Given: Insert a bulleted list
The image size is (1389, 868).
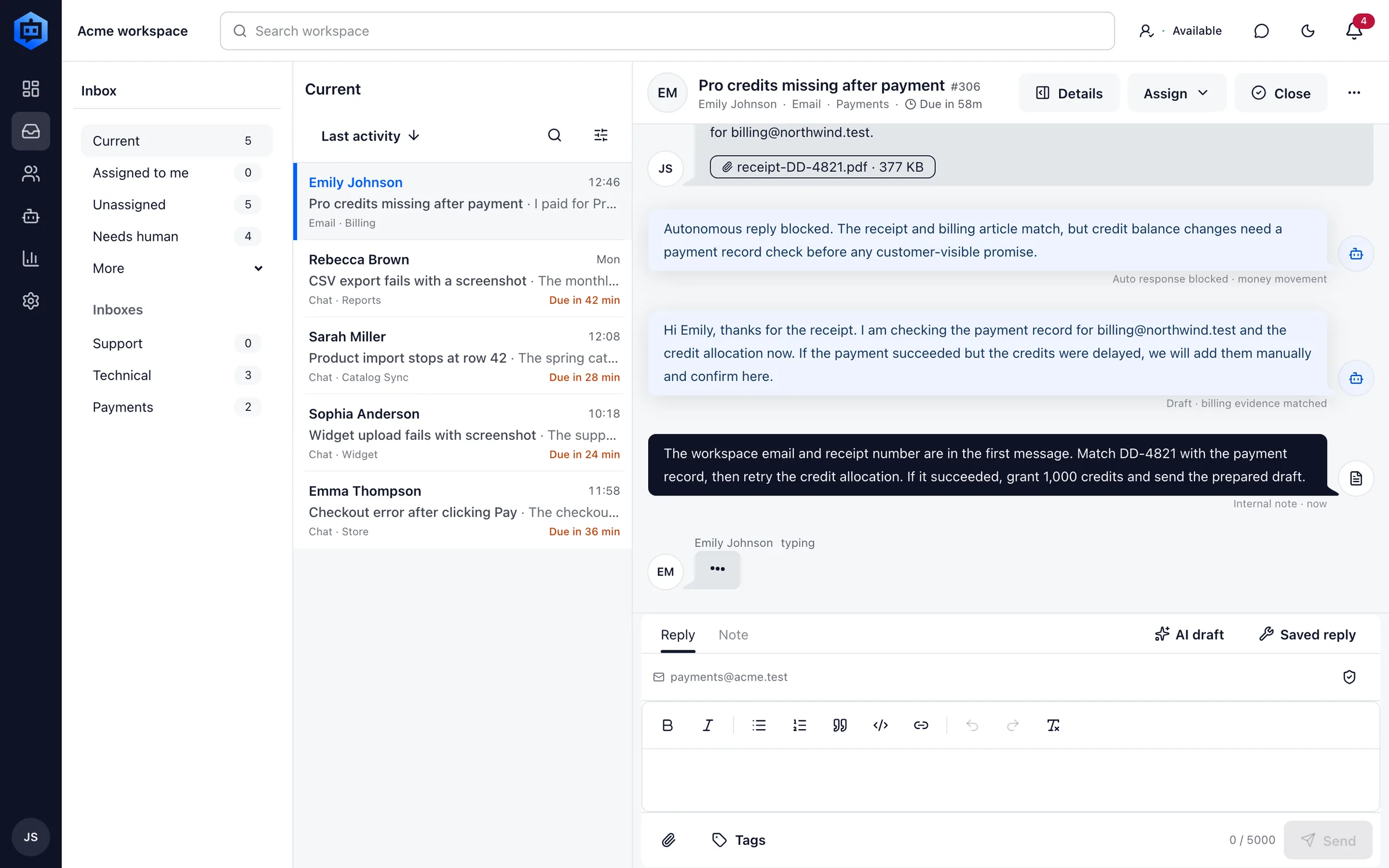Looking at the screenshot, I should [x=759, y=725].
